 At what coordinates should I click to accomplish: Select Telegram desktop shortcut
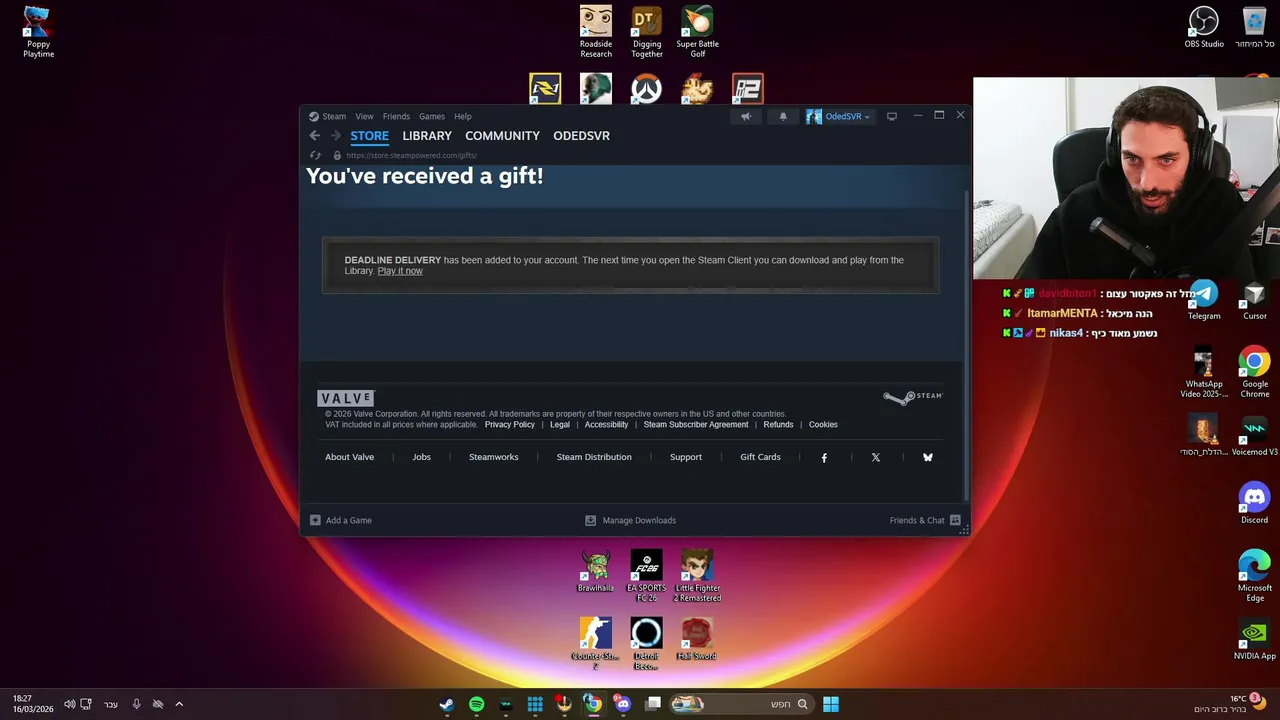[1204, 300]
